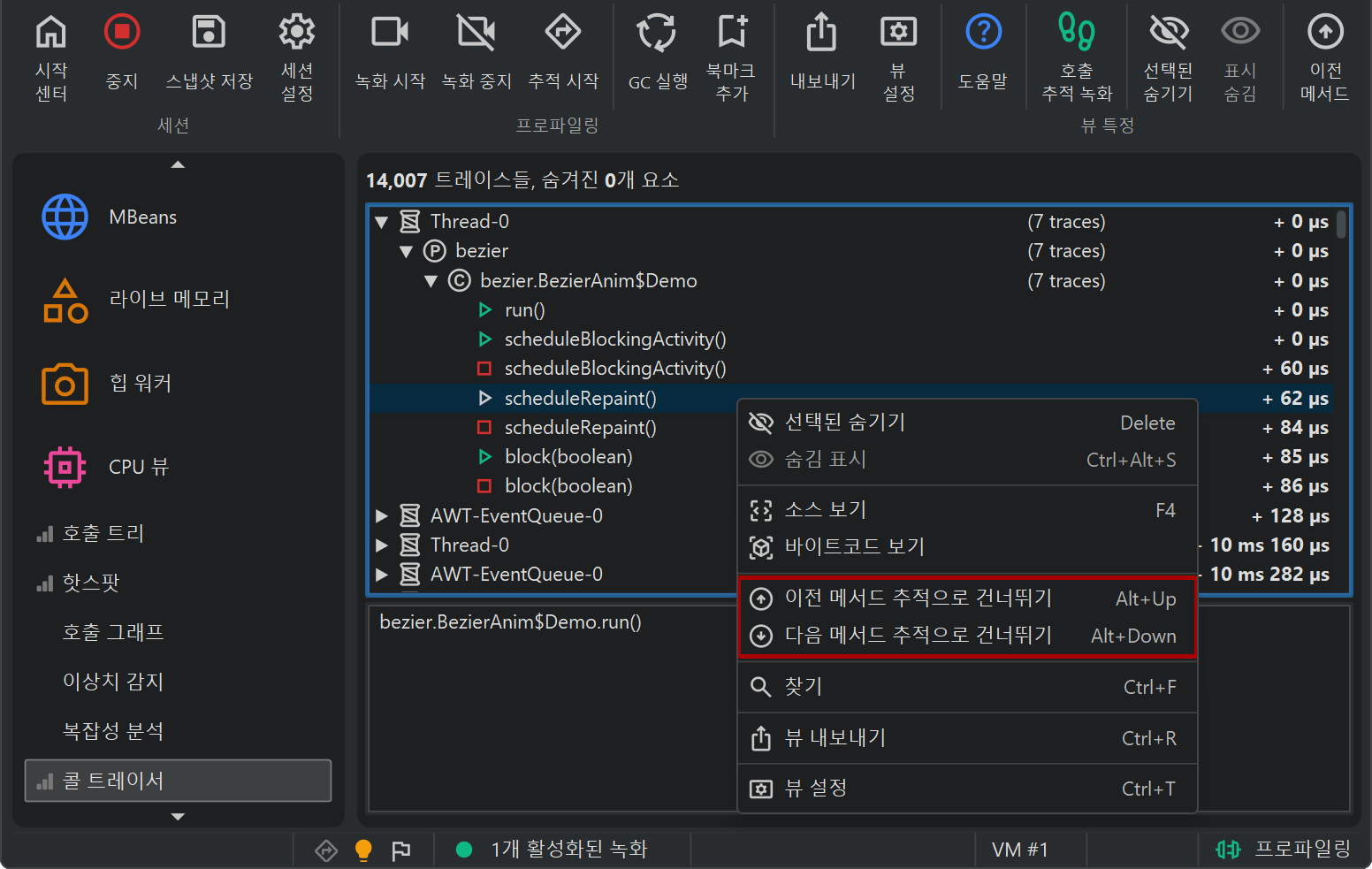Expand the second Thread-0 node

click(x=382, y=545)
